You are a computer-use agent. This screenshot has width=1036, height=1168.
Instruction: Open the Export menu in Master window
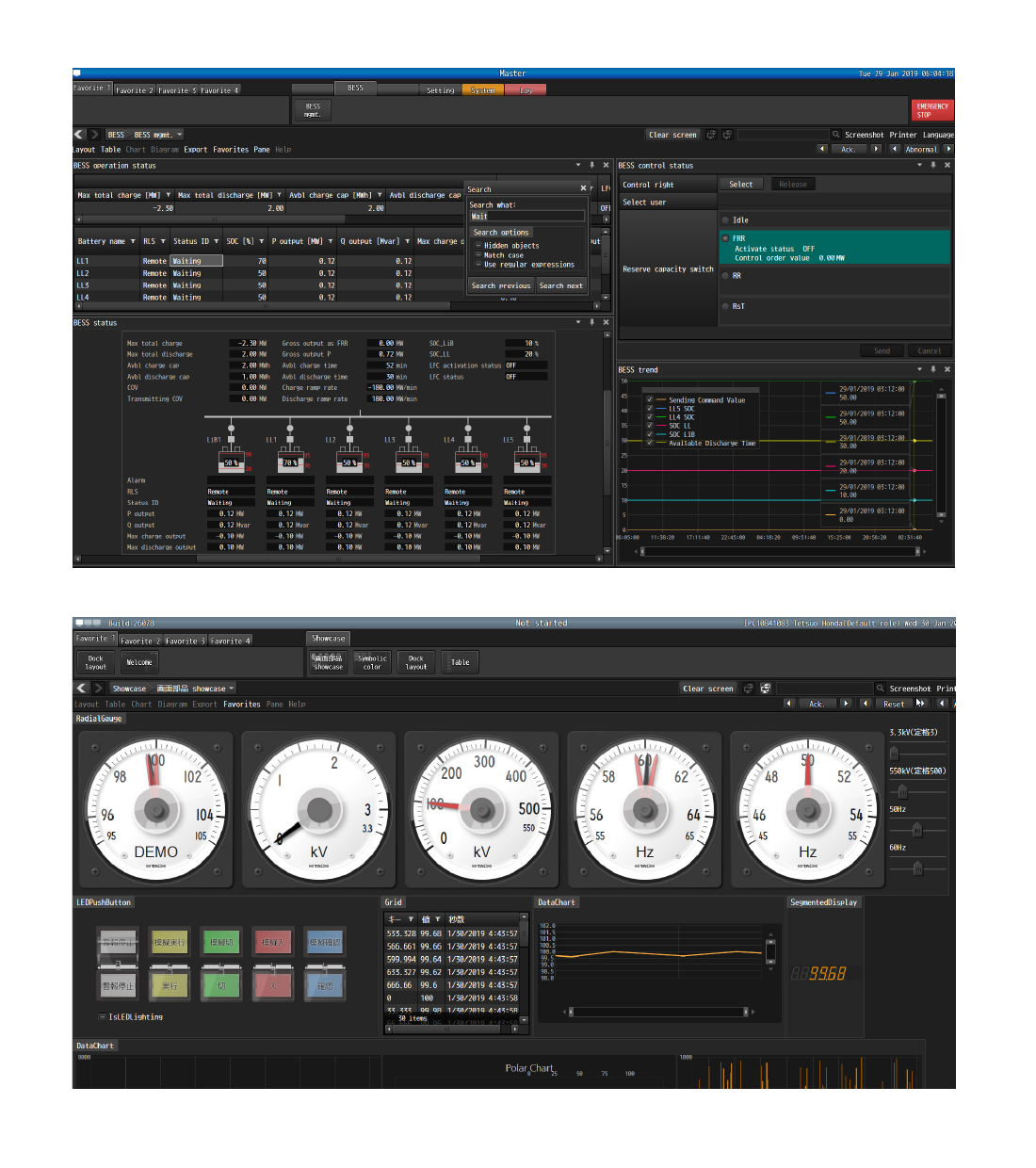tap(196, 150)
